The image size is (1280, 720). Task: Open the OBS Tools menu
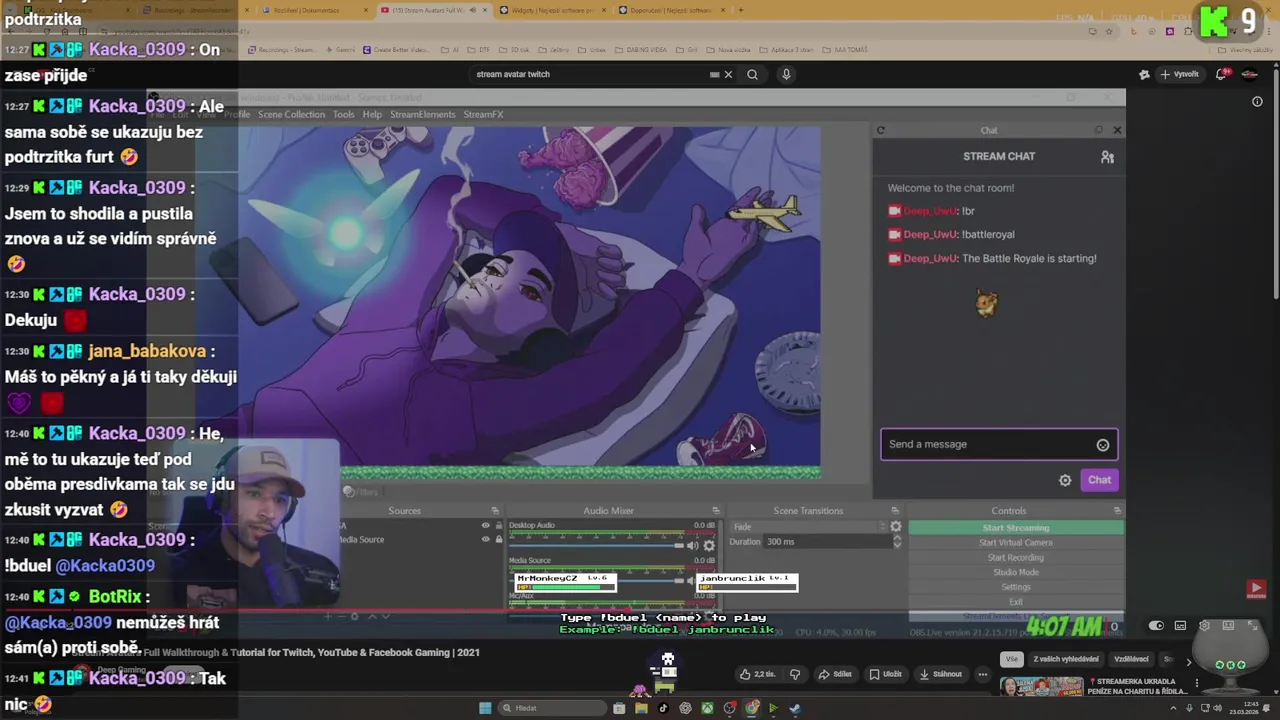[x=343, y=114]
